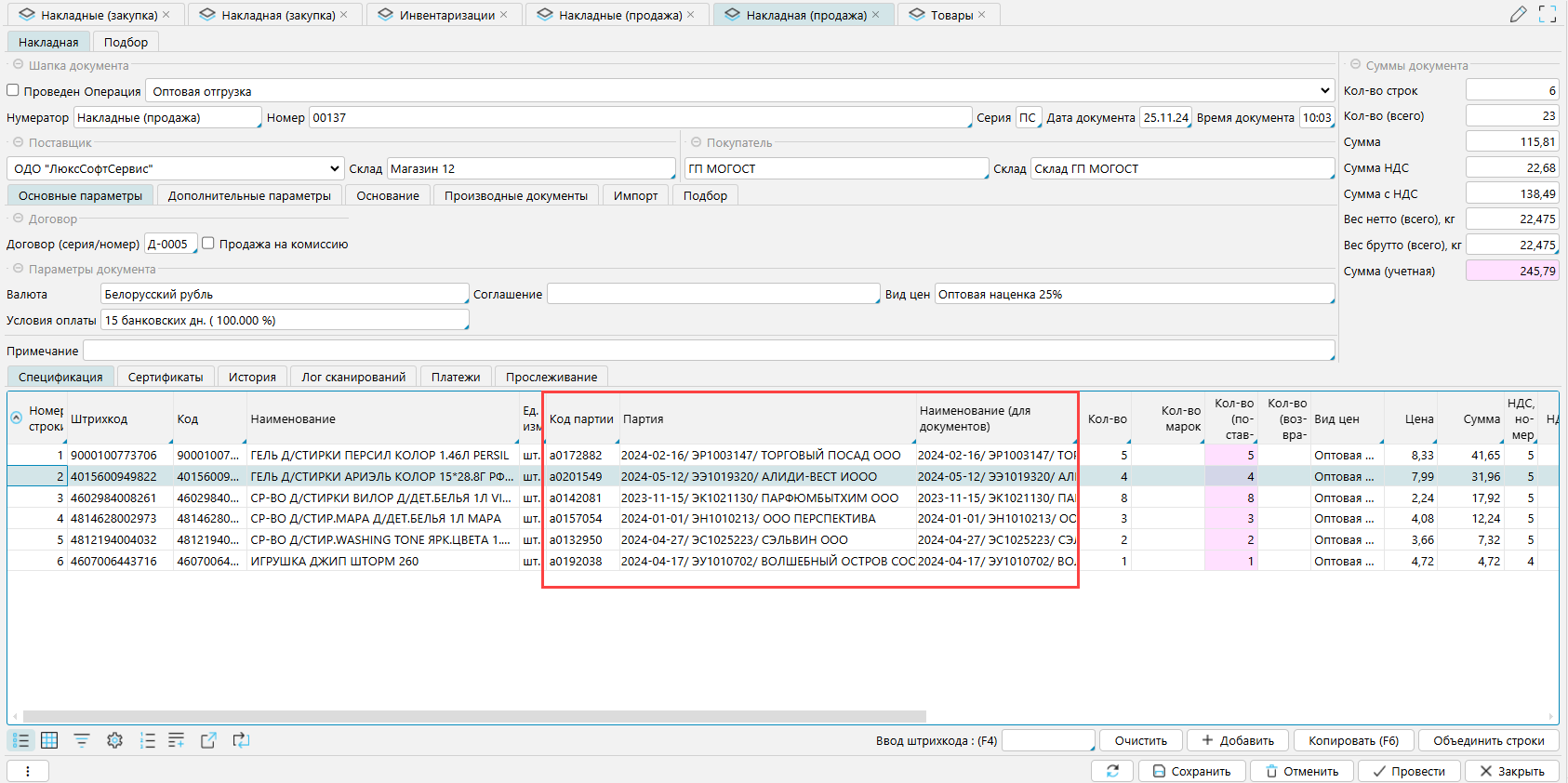Open table settings gear icon
Viewport: 1568px width, 783px height.
114,740
